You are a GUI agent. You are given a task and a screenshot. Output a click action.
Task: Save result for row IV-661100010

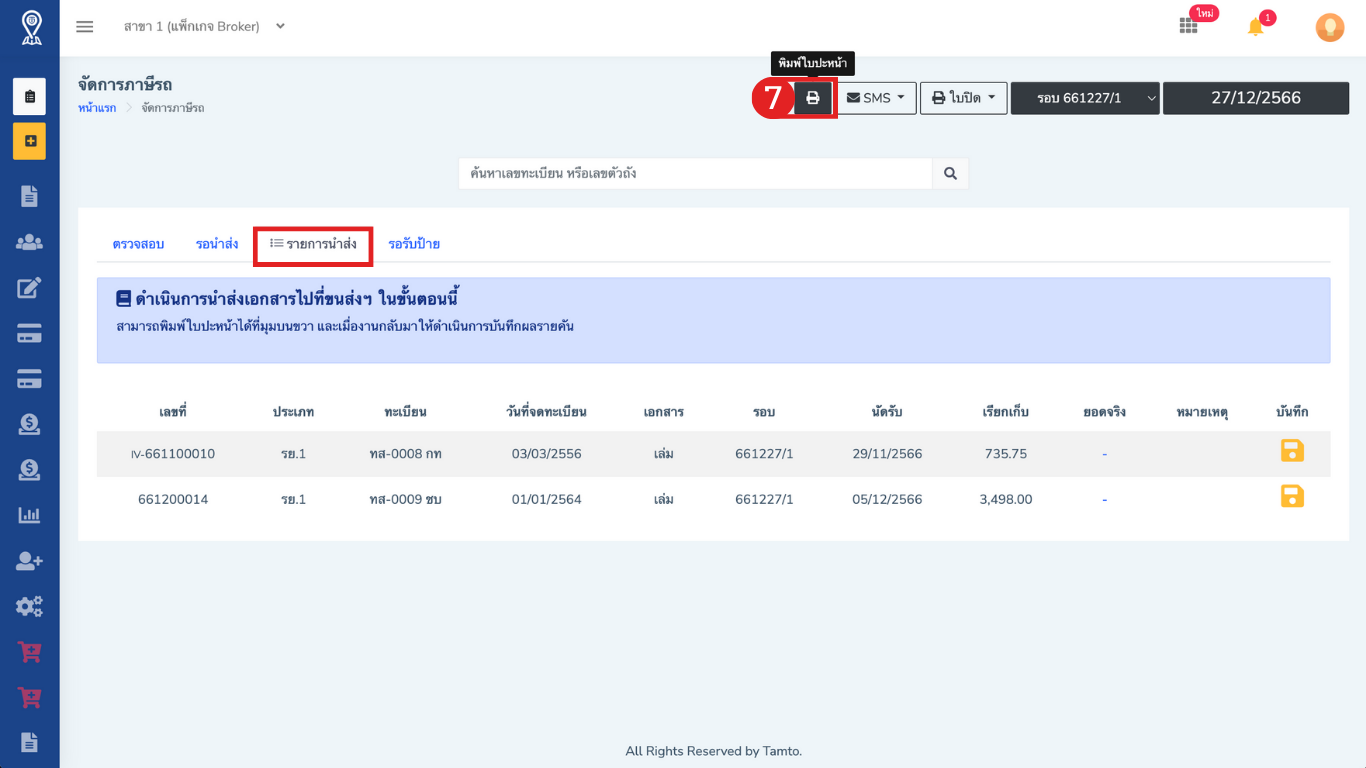coord(1292,451)
